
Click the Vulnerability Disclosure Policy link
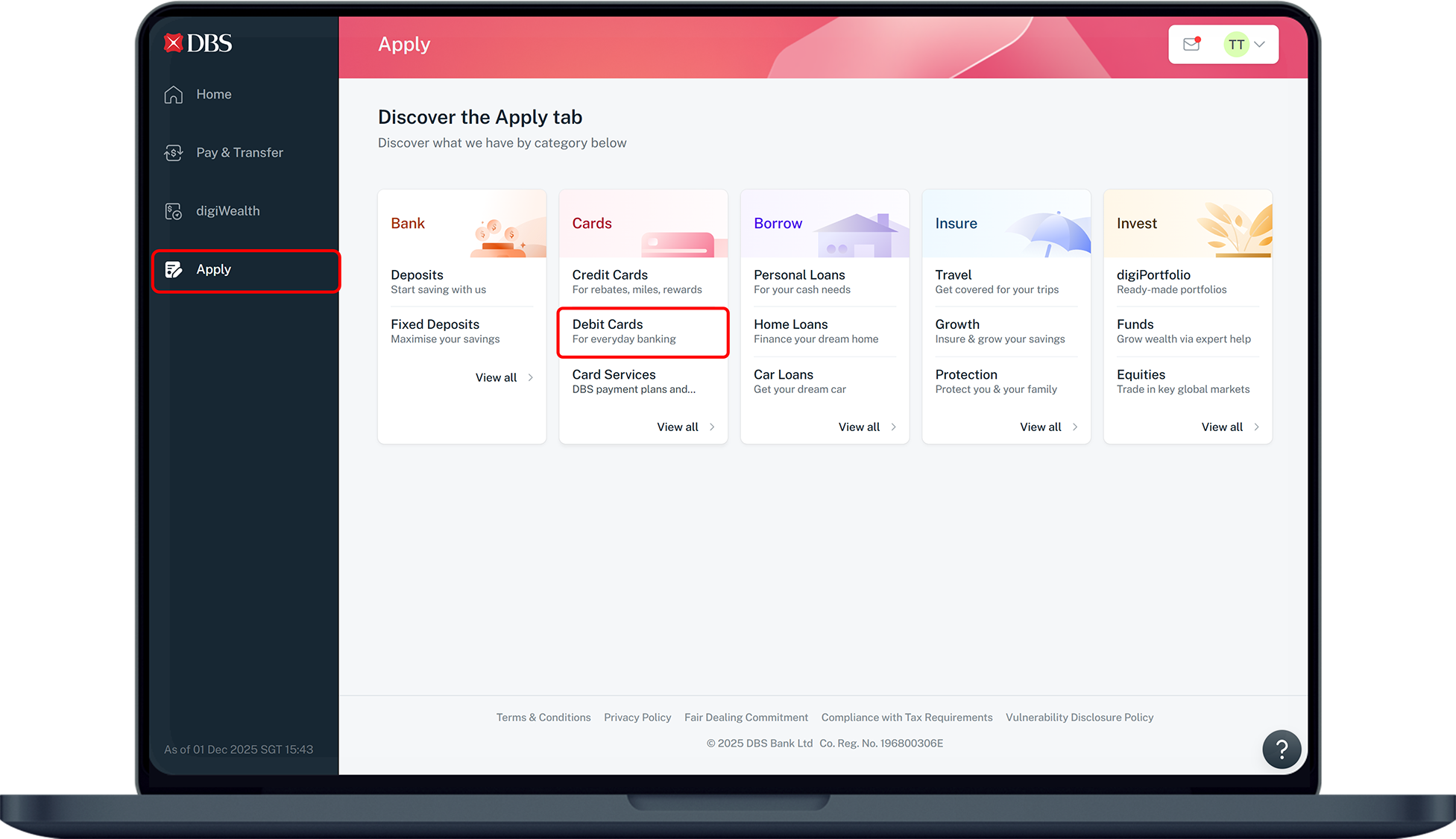[1080, 717]
